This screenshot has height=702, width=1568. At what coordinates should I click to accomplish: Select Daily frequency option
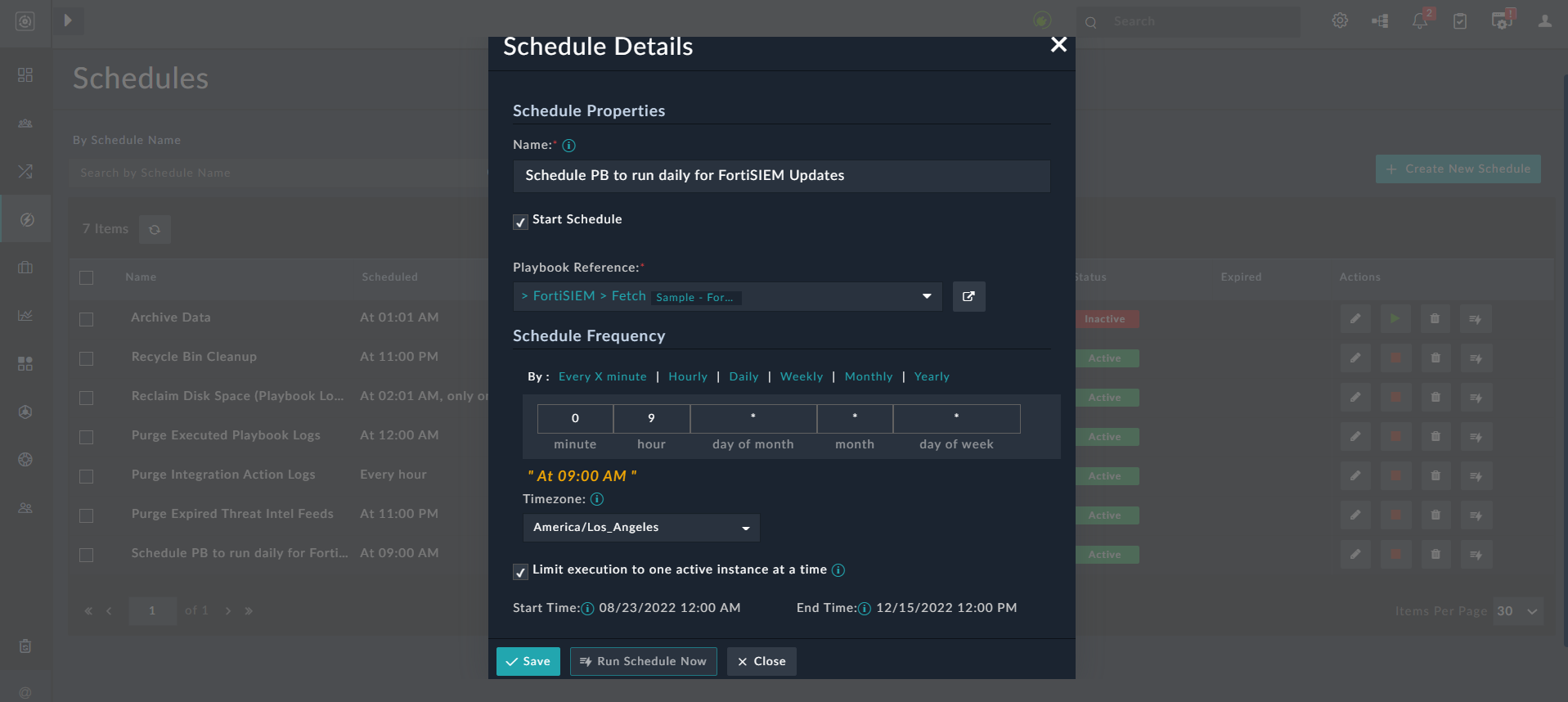(744, 376)
